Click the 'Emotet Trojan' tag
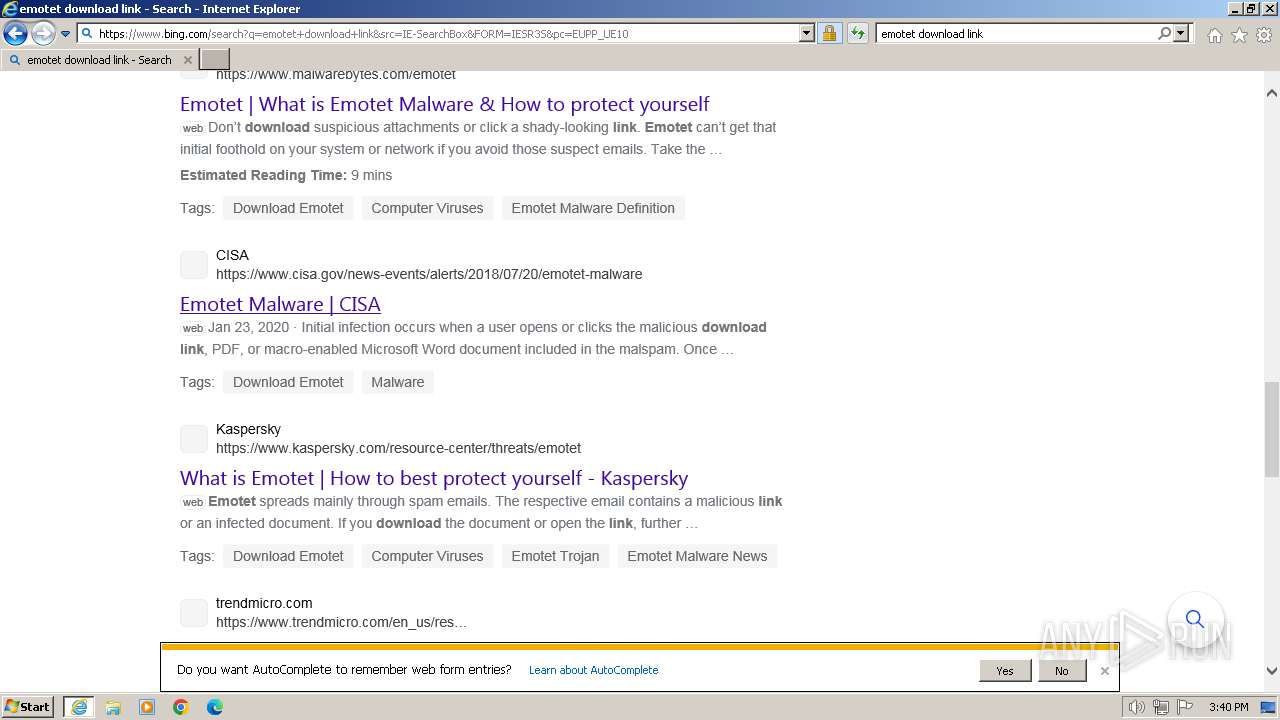1280x720 pixels. pos(555,556)
